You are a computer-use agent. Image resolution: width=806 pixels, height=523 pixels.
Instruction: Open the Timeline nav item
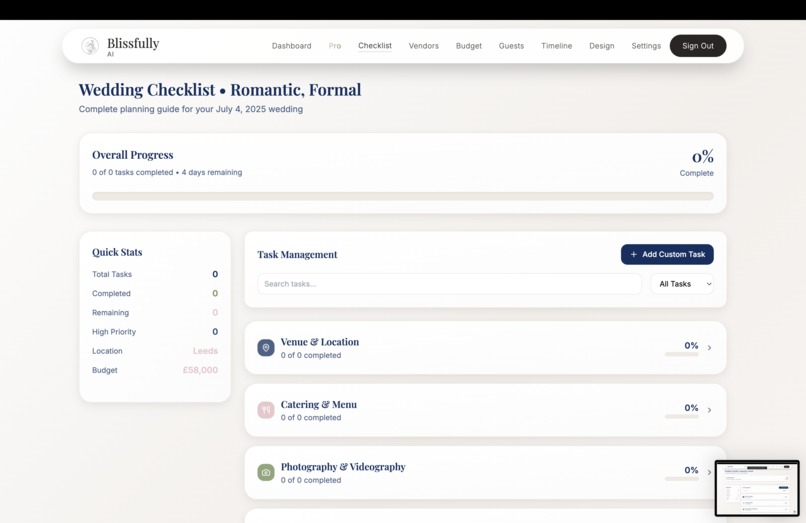(x=557, y=46)
